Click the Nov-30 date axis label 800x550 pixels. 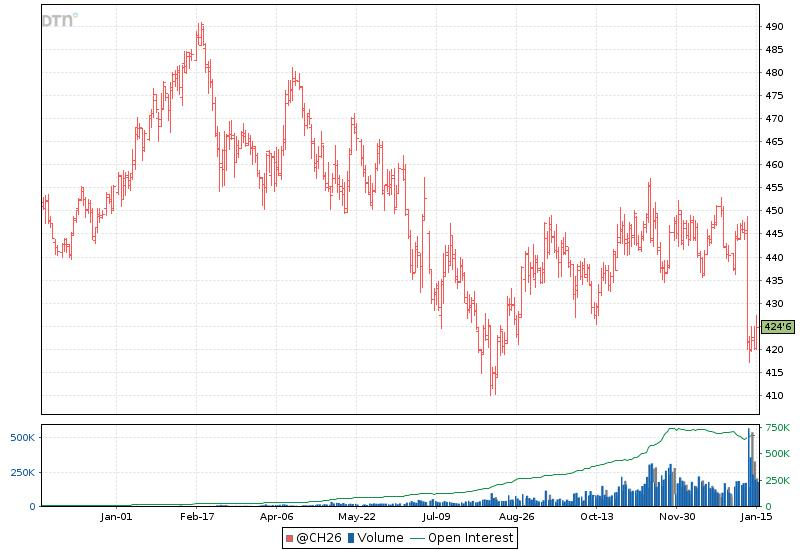(x=677, y=517)
